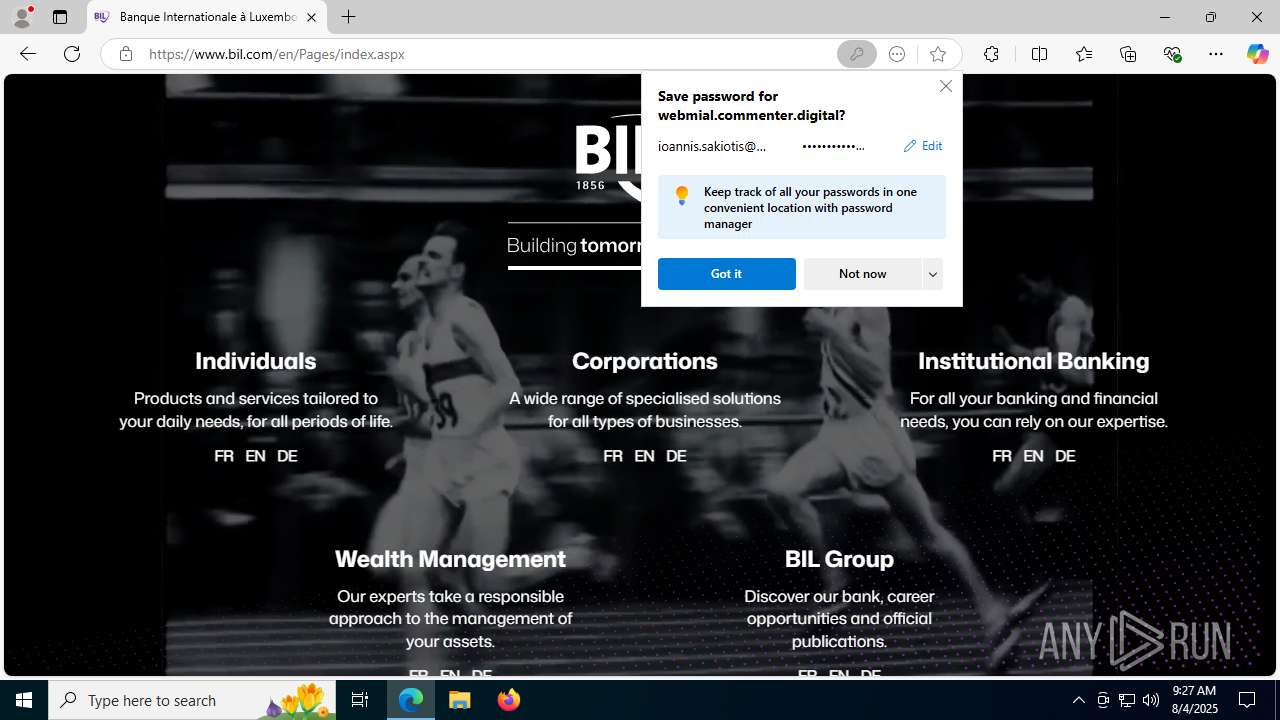This screenshot has width=1280, height=720.
Task: Go back to the previous page
Action: [28, 54]
